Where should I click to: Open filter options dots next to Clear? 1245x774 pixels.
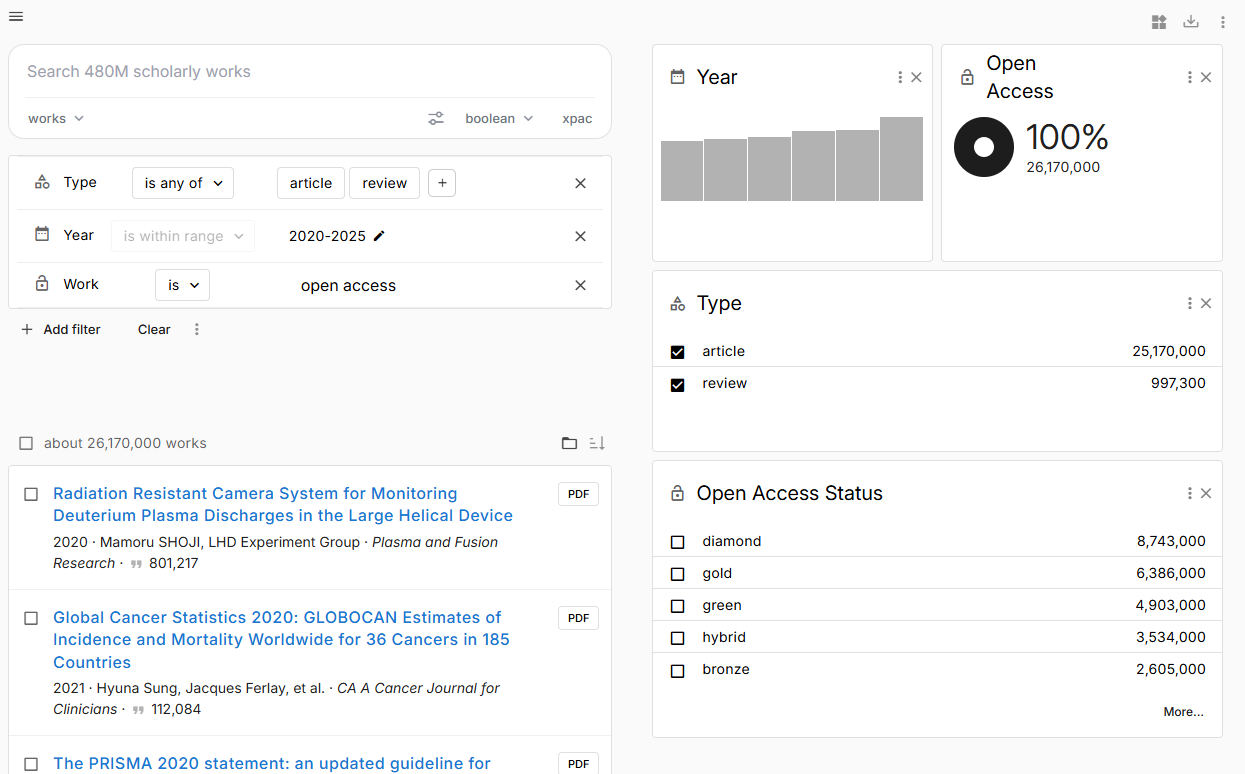tap(197, 329)
